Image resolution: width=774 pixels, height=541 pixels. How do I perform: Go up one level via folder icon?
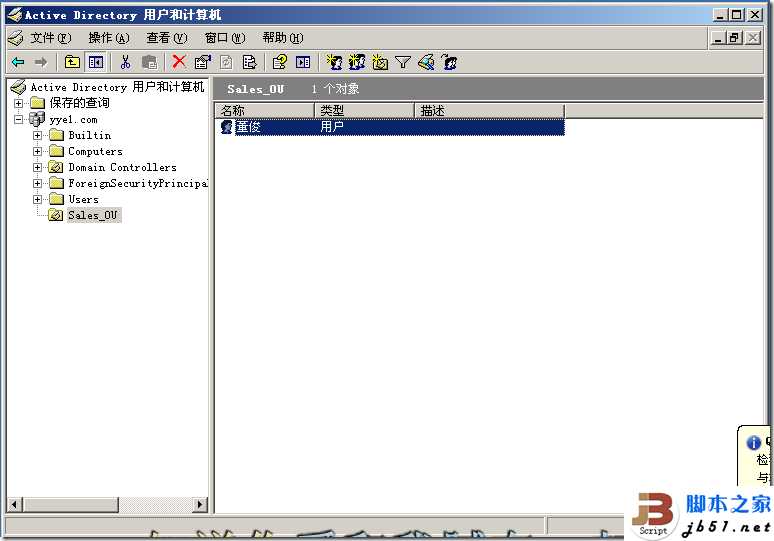click(x=73, y=62)
